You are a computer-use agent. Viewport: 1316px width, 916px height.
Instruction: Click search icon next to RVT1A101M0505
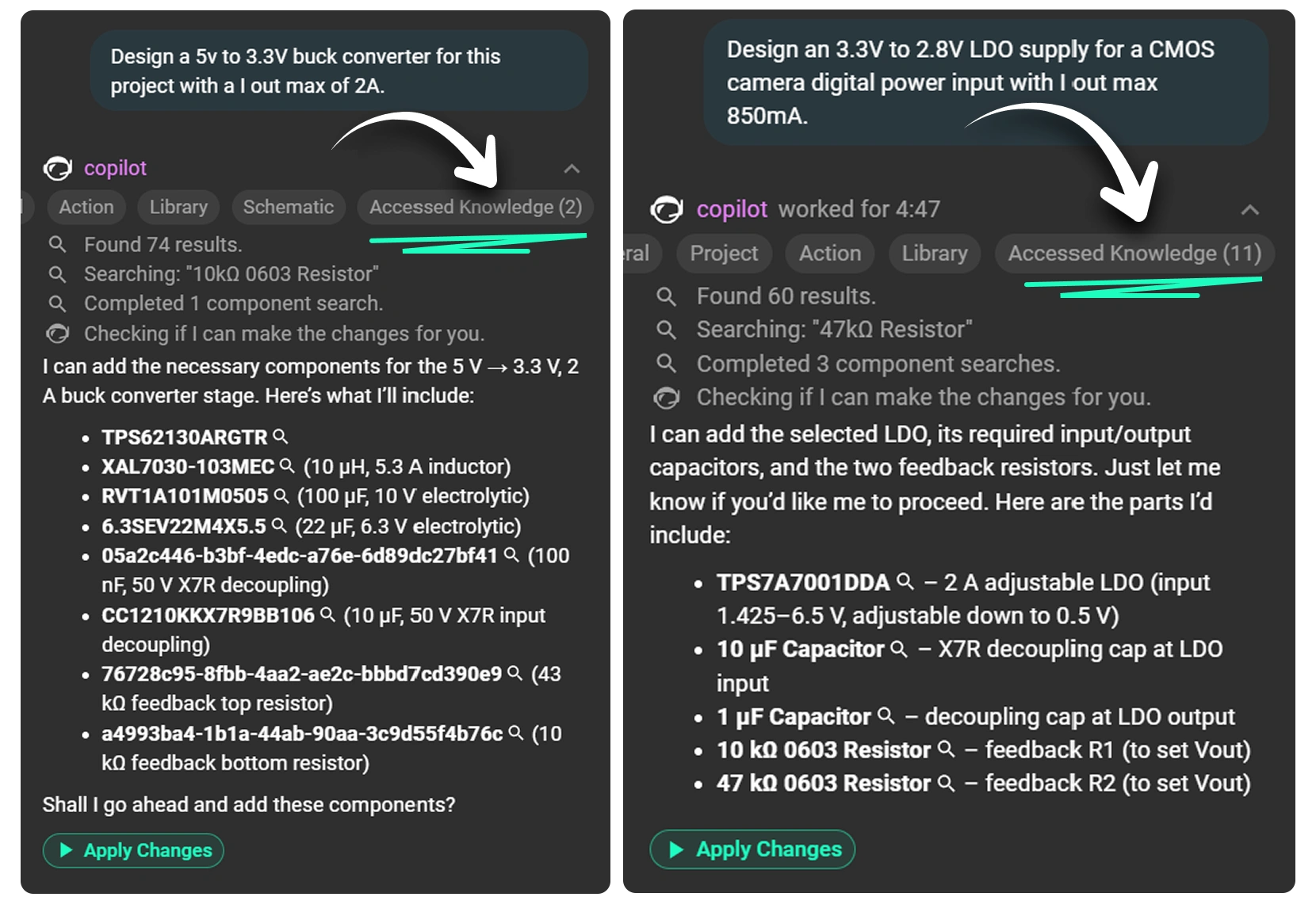[x=281, y=495]
